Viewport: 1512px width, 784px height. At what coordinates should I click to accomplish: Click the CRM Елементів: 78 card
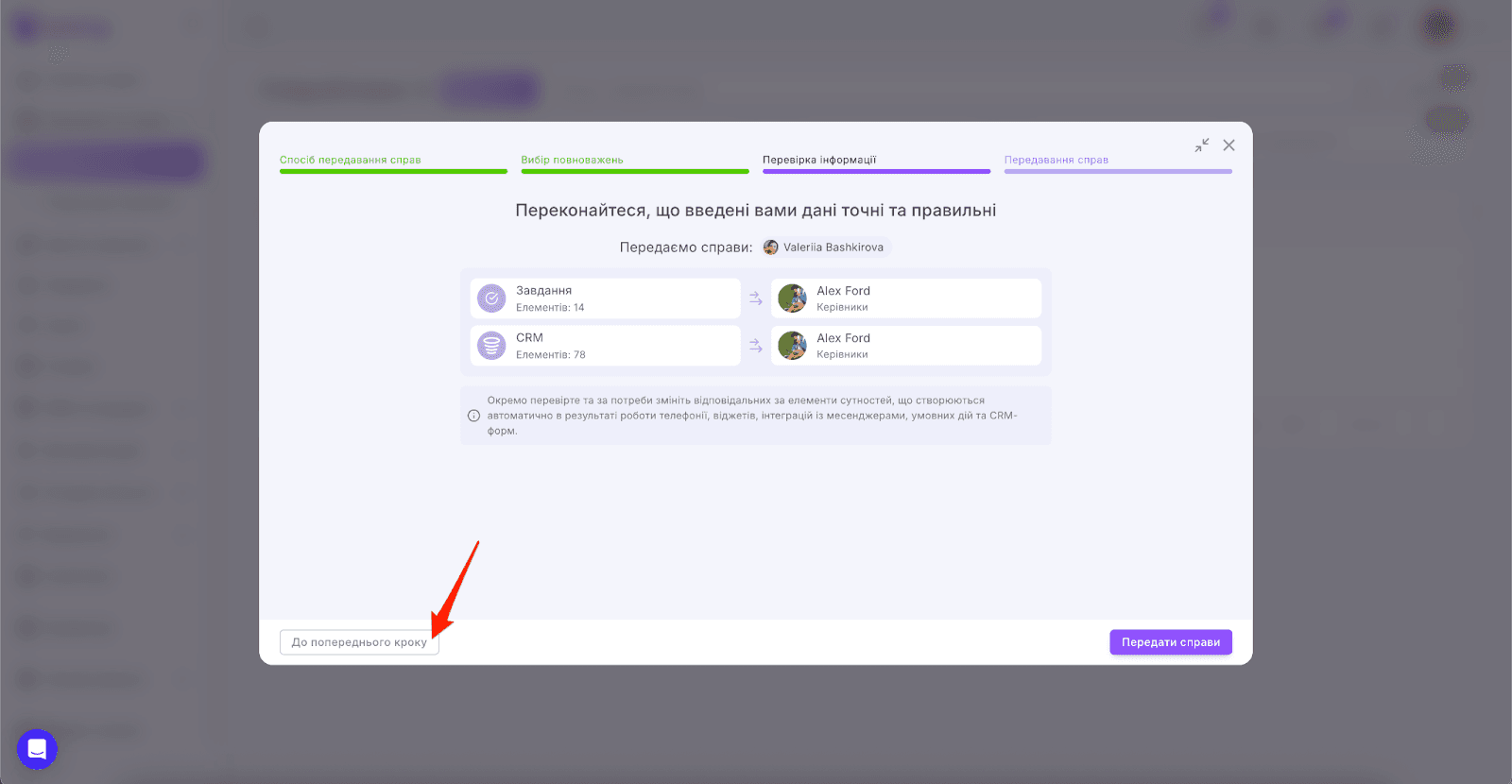[x=605, y=346]
